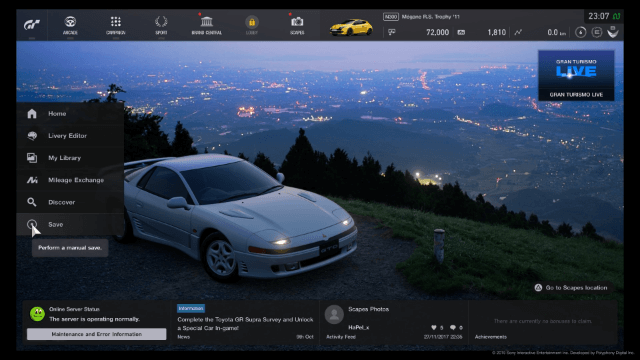Click Go to Scapes location
Image resolution: width=640 pixels, height=360 pixels.
click(x=571, y=288)
